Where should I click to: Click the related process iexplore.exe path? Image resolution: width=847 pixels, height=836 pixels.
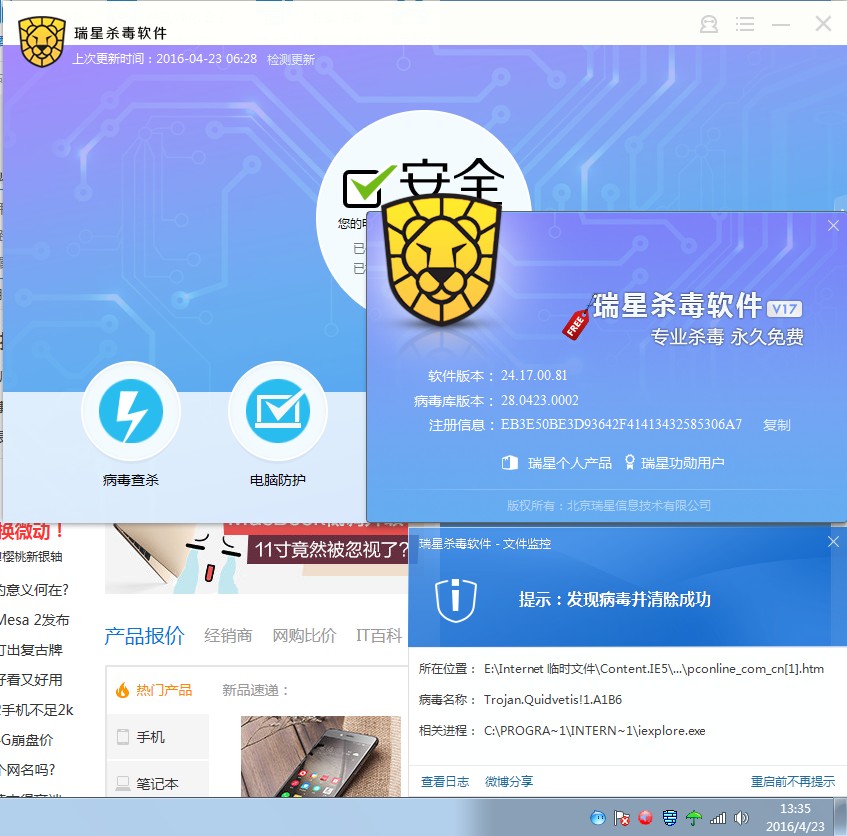(594, 731)
